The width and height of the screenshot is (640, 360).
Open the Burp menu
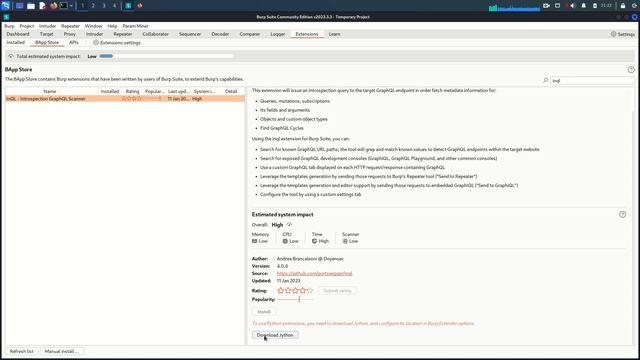click(9, 26)
